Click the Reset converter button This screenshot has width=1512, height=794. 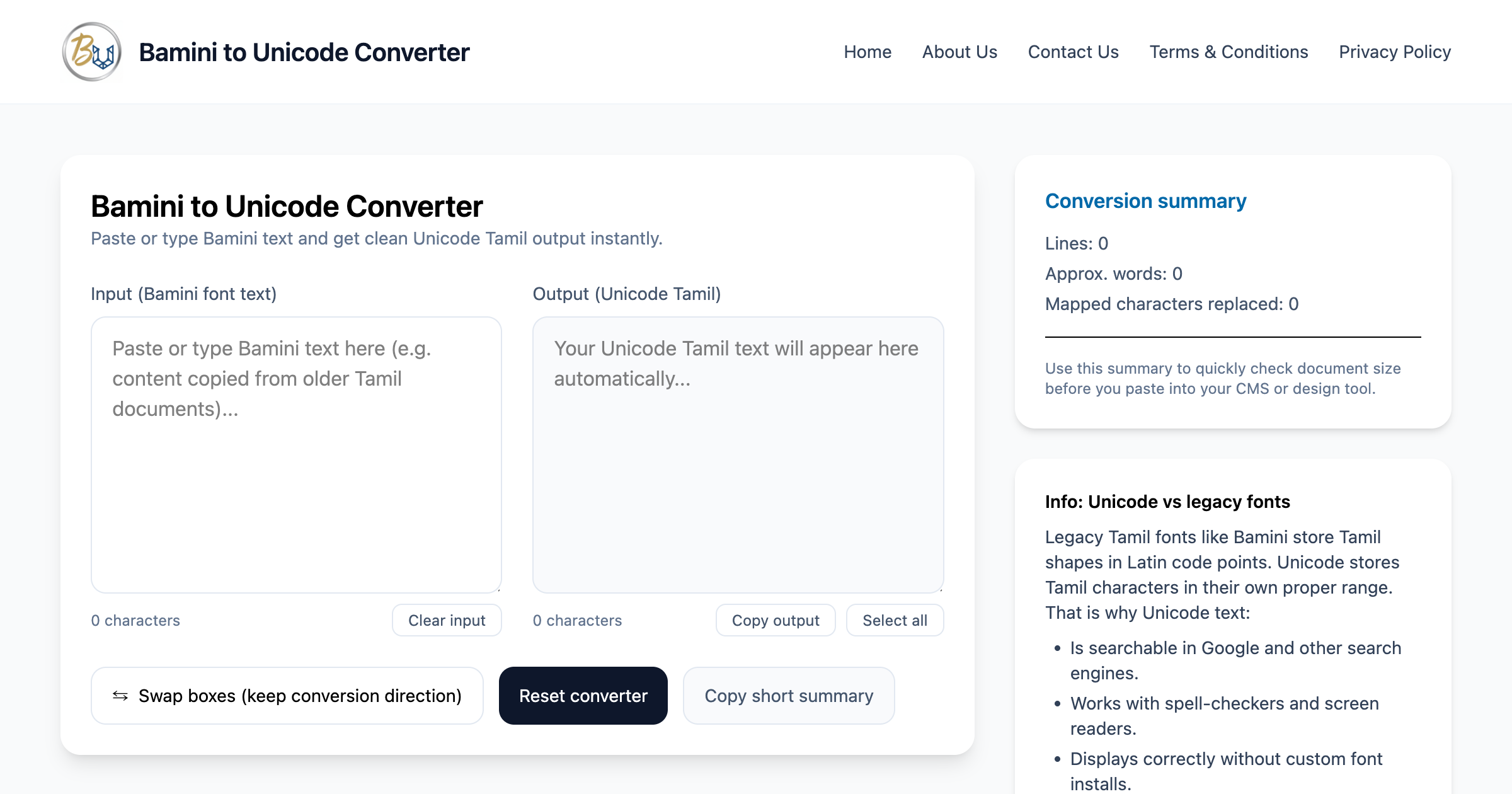coord(583,696)
